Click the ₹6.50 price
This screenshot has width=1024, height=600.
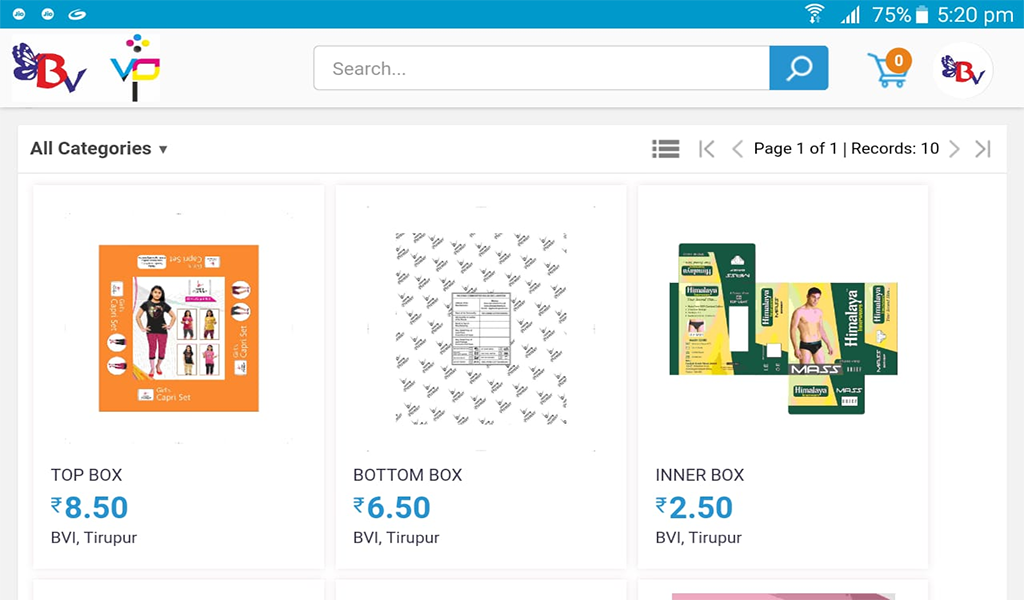392,507
